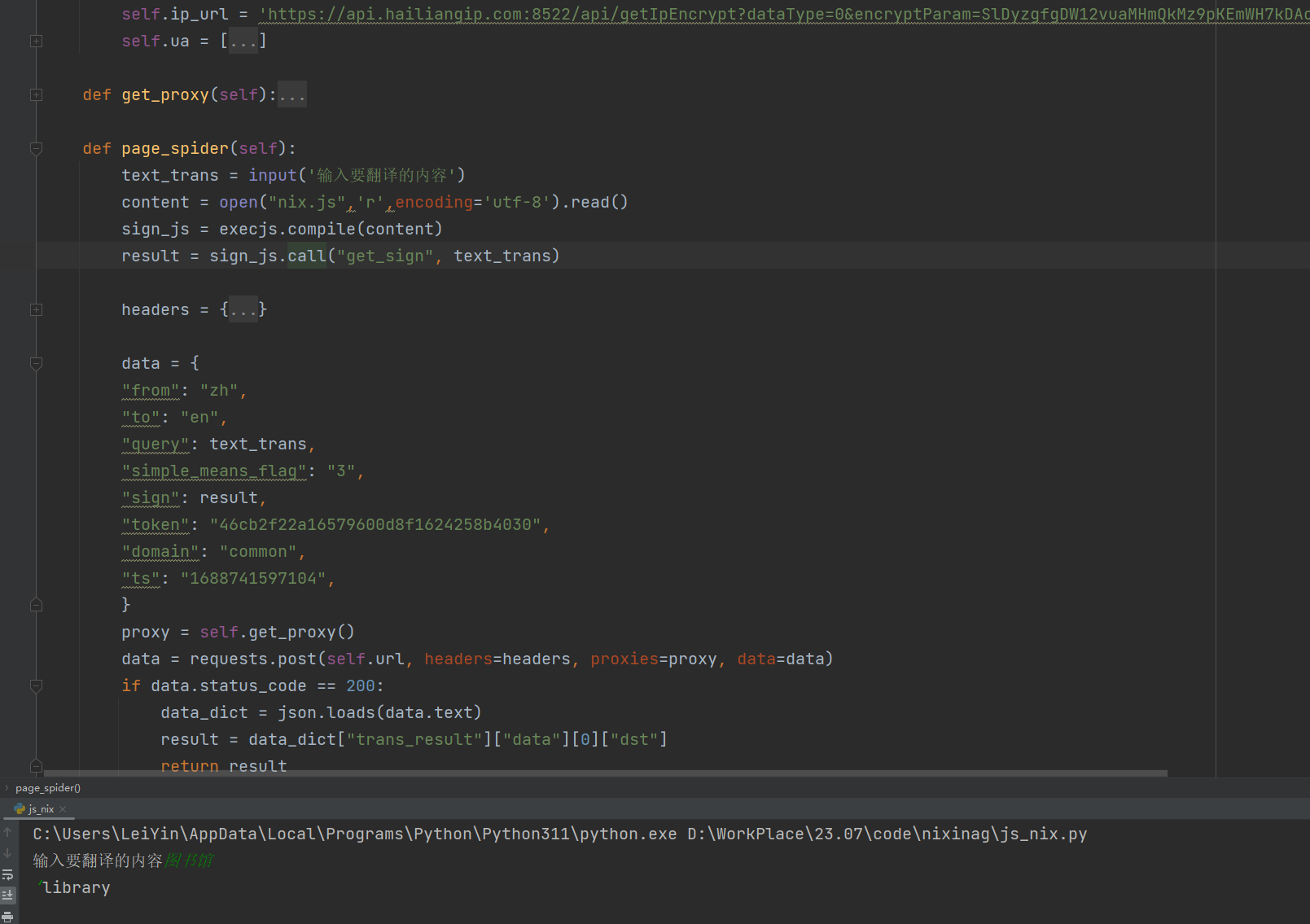Toggle scroll to end of console
1310x924 pixels.
click(7, 896)
